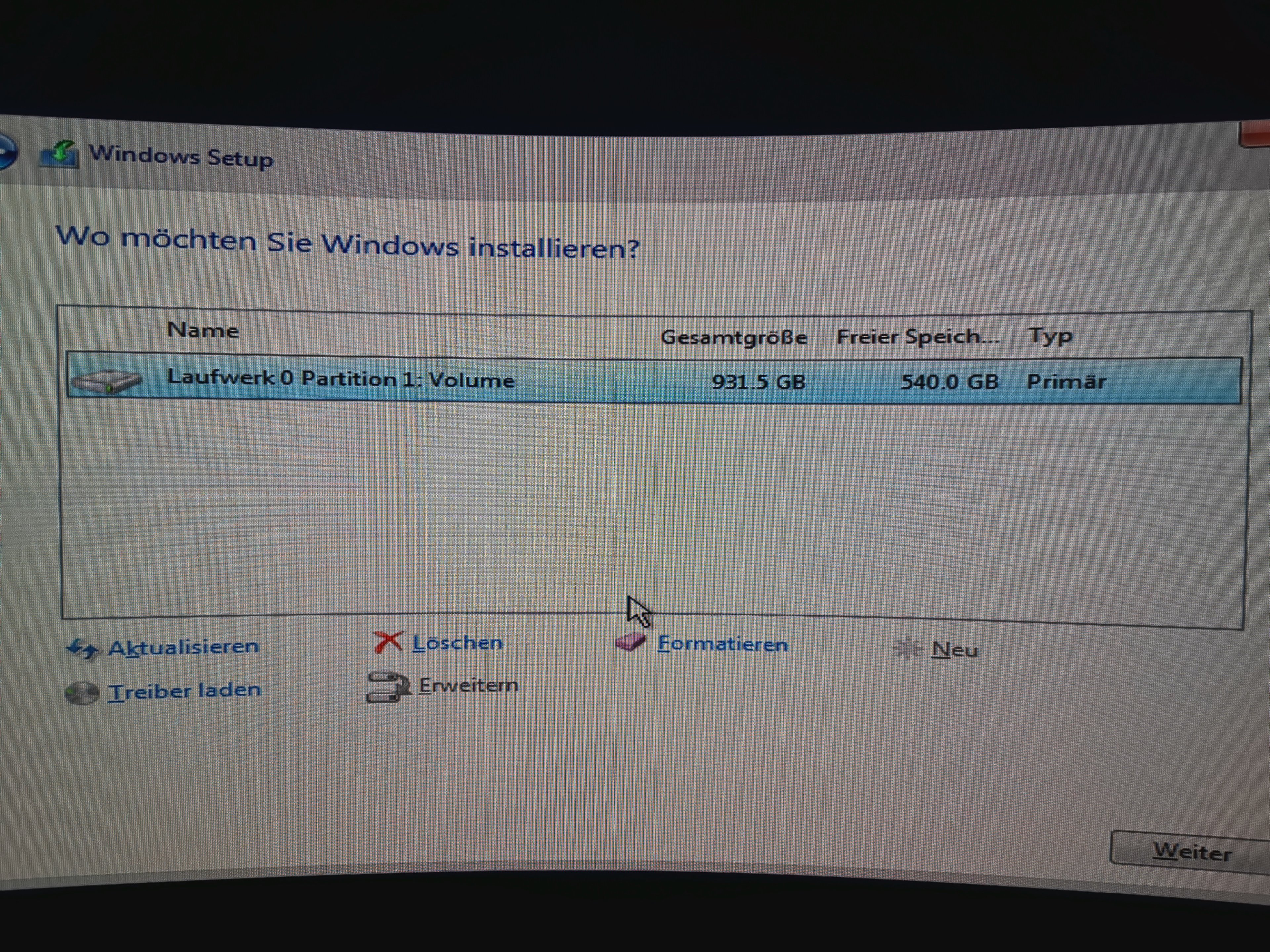This screenshot has height=952, width=1270.
Task: Click the hard drive icon for Laufwerk 0
Action: click(107, 381)
